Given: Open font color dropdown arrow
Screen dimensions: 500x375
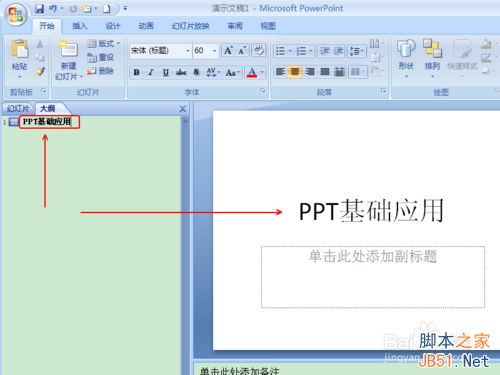Looking at the screenshot, I should tap(262, 72).
